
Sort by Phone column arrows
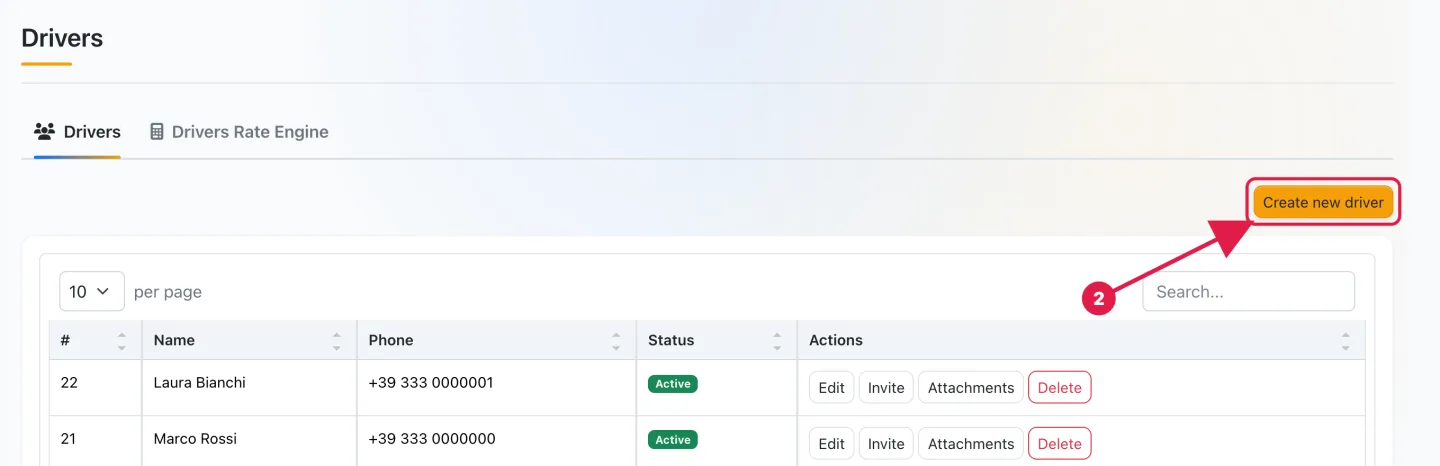tap(616, 340)
